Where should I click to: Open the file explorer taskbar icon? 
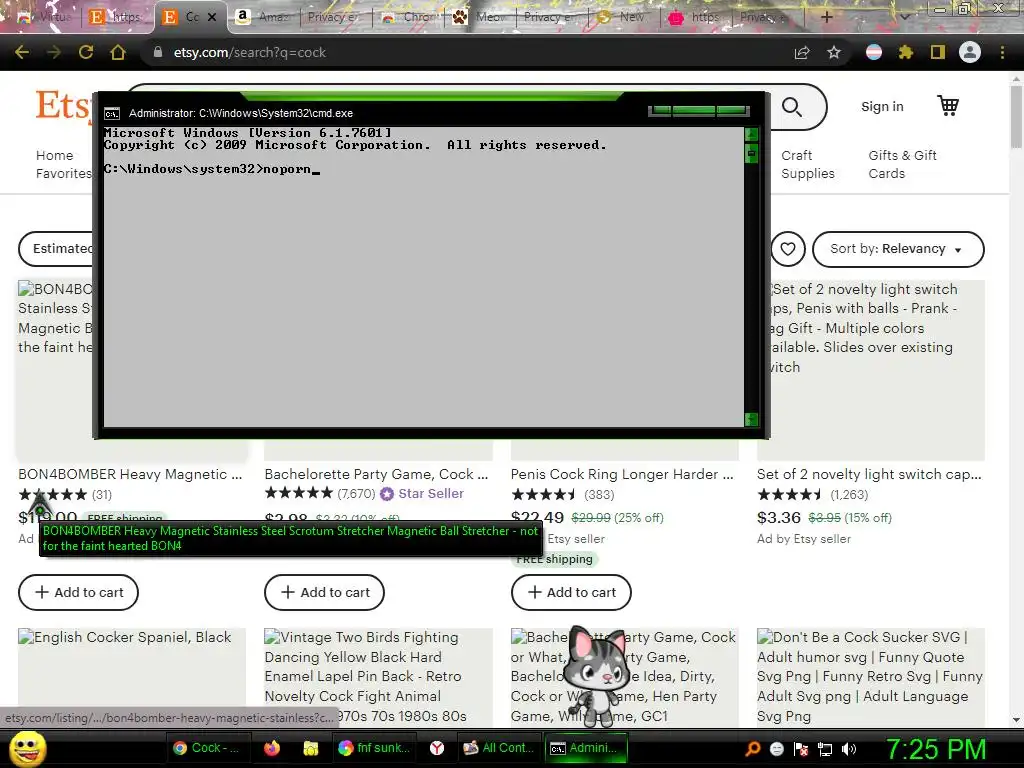point(310,748)
